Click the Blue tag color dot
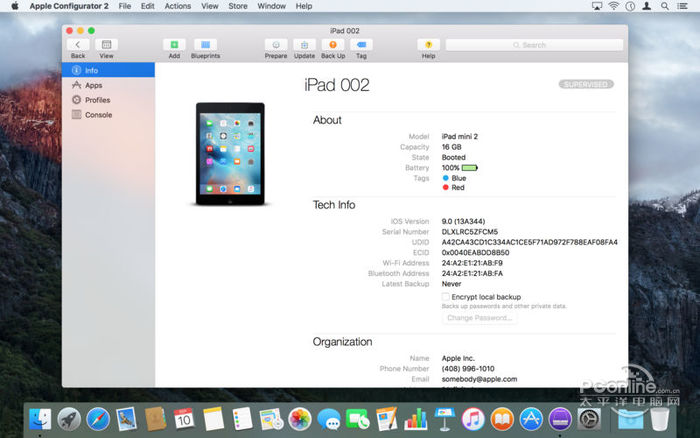Screen dimensions: 700x438 [x=445, y=178]
